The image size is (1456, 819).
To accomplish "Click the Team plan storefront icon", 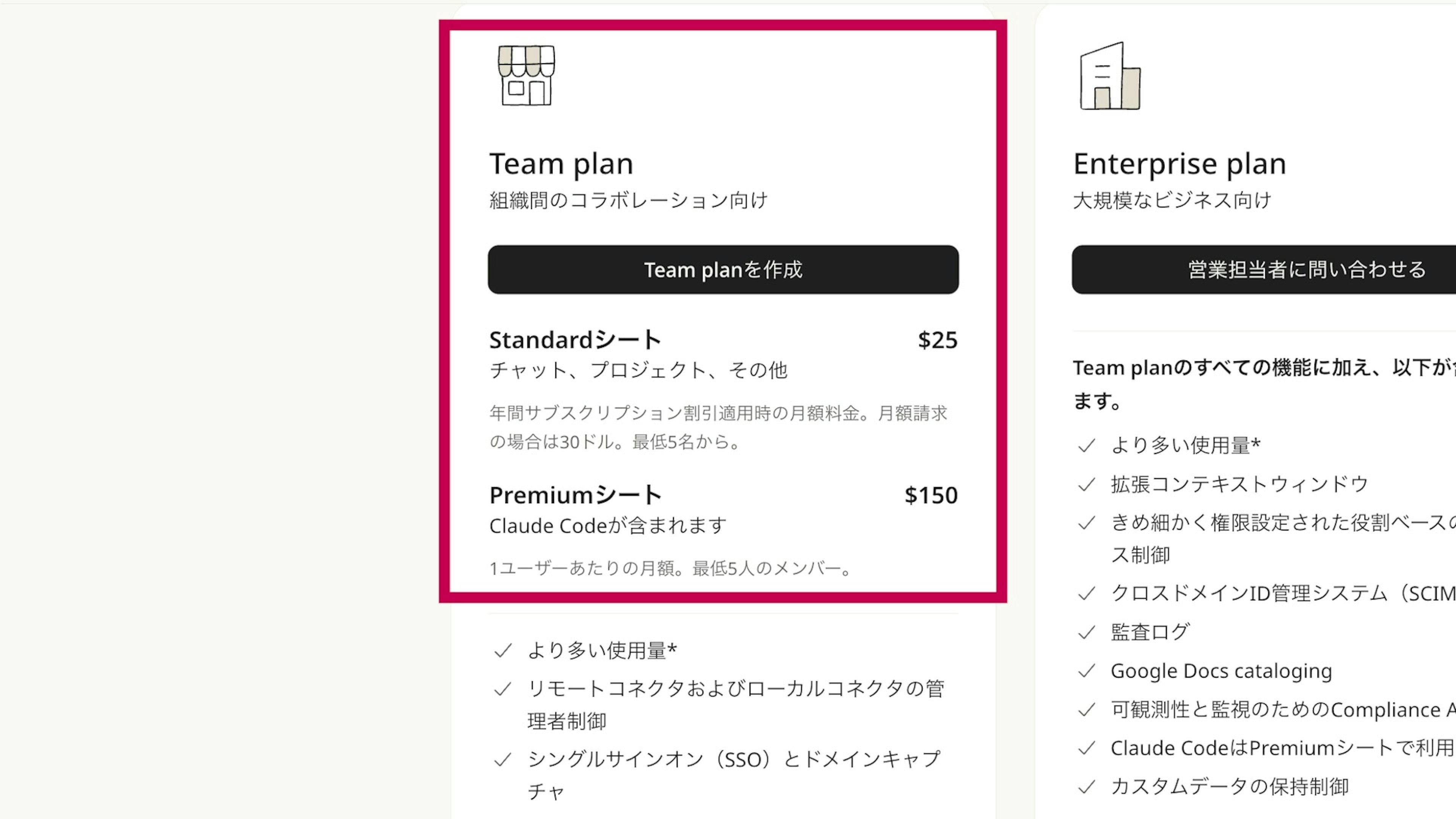I will point(526,76).
